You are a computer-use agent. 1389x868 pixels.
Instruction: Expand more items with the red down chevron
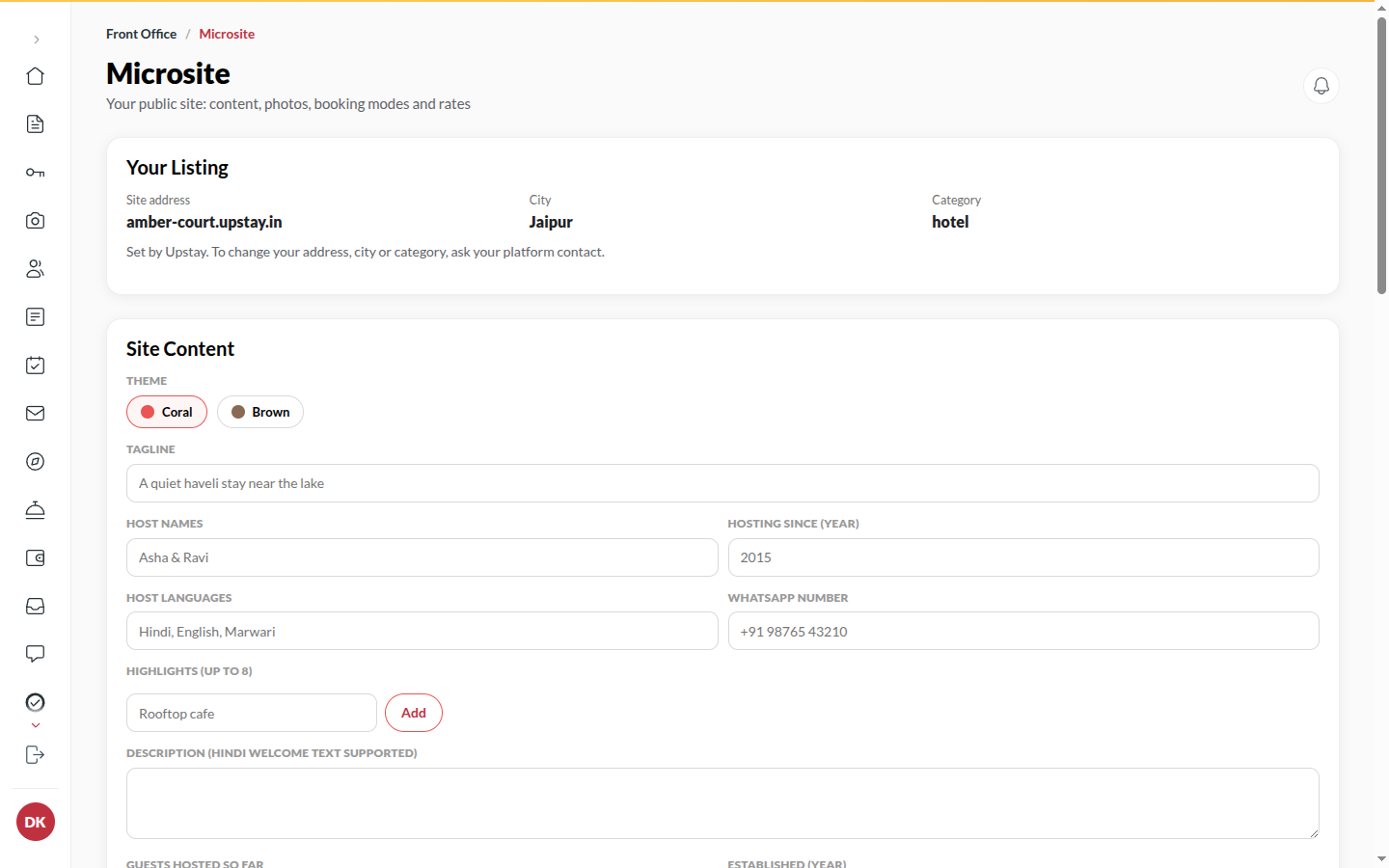click(36, 725)
